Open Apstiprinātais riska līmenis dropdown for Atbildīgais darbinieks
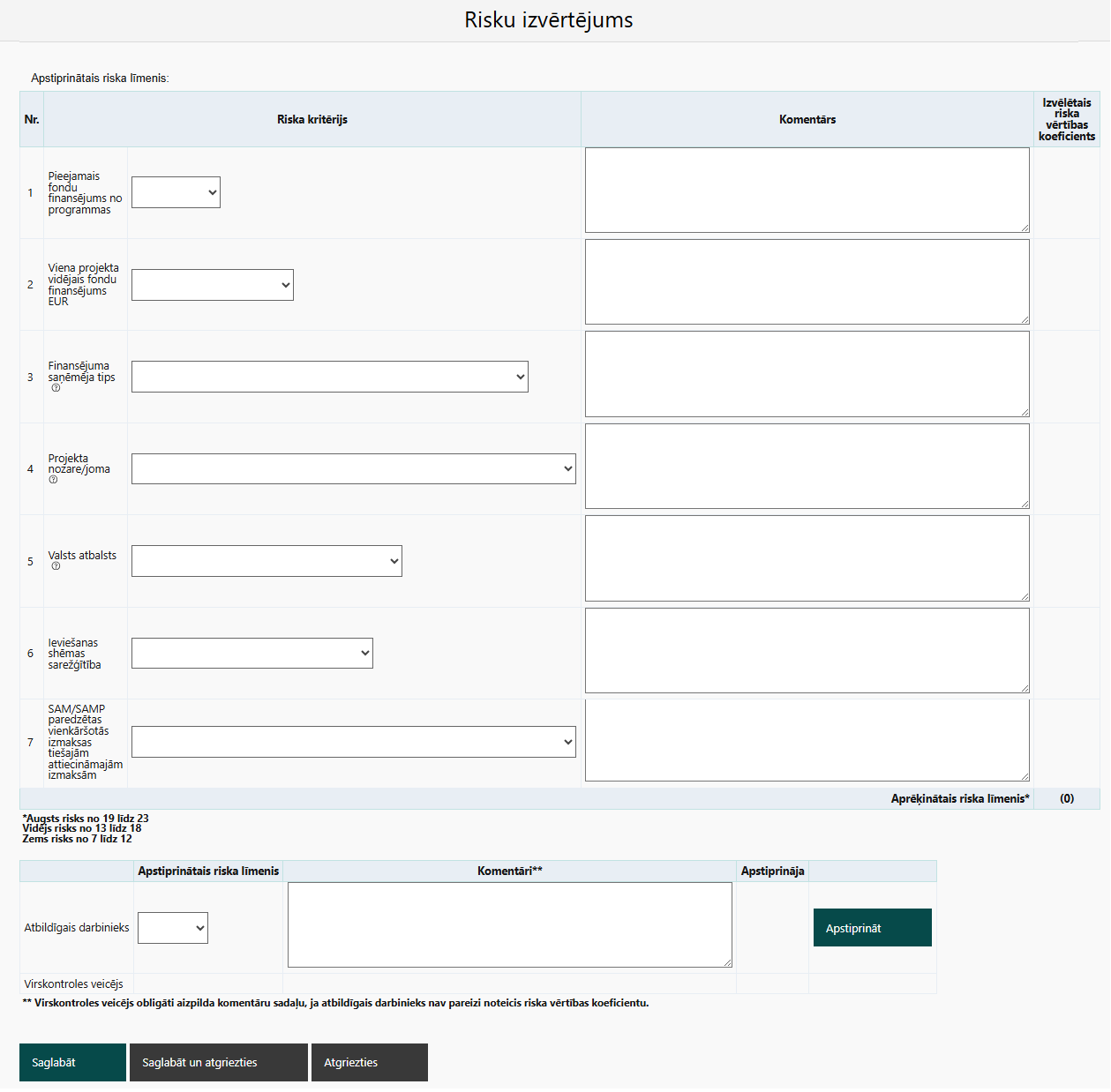The width and height of the screenshot is (1111, 1092). 173,928
